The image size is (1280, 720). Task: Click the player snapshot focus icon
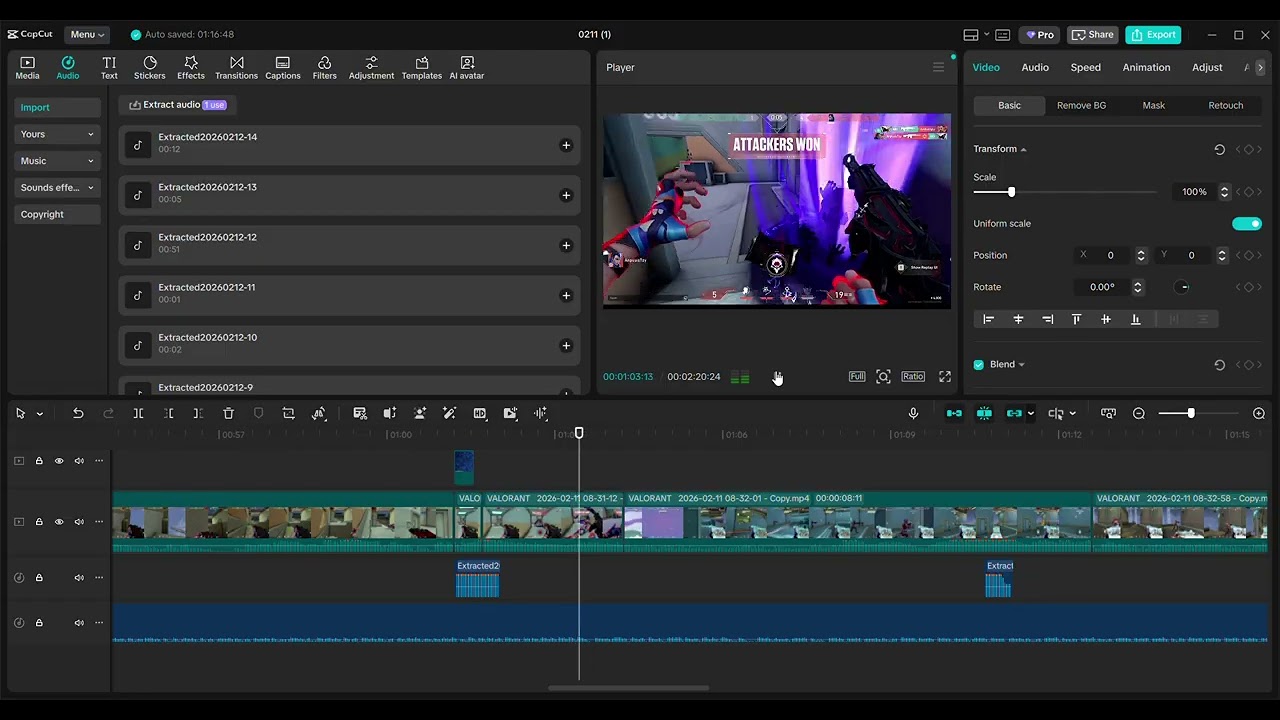tap(883, 377)
